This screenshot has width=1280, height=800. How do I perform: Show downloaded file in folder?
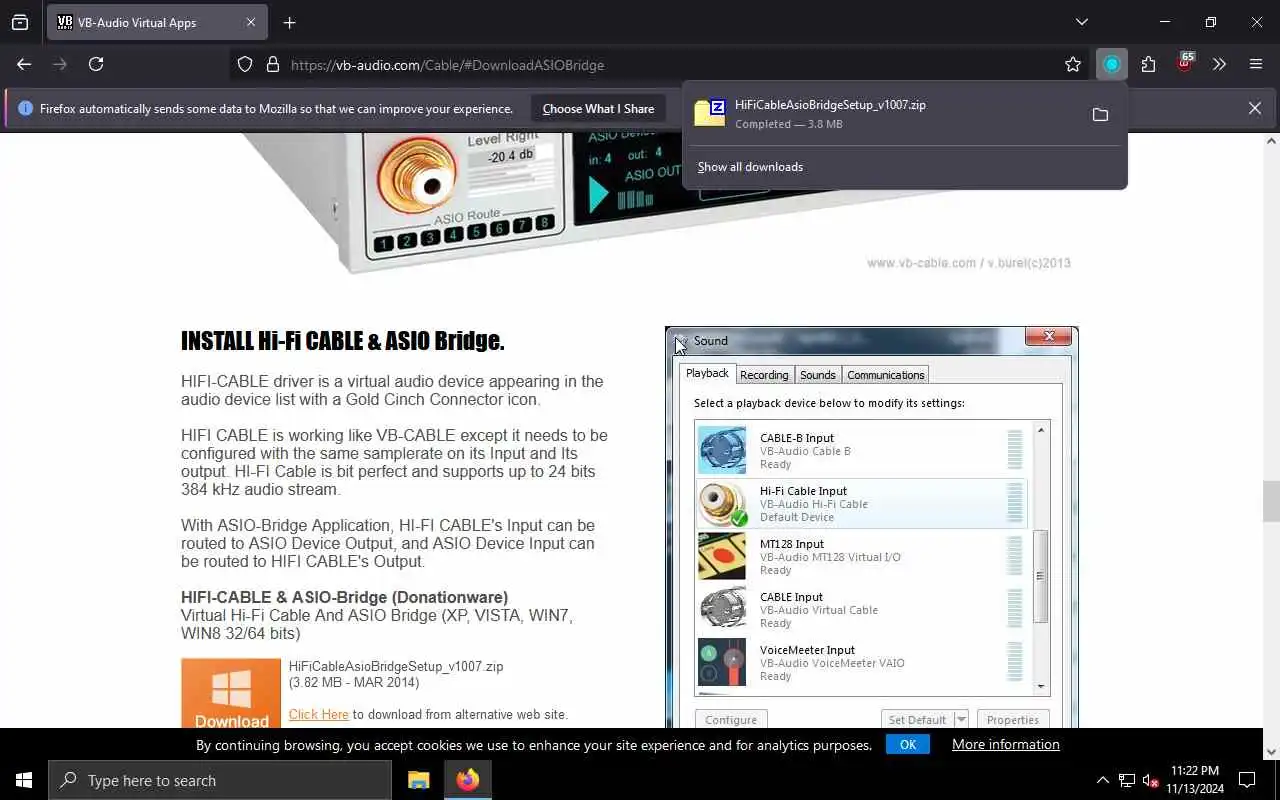pos(1100,115)
